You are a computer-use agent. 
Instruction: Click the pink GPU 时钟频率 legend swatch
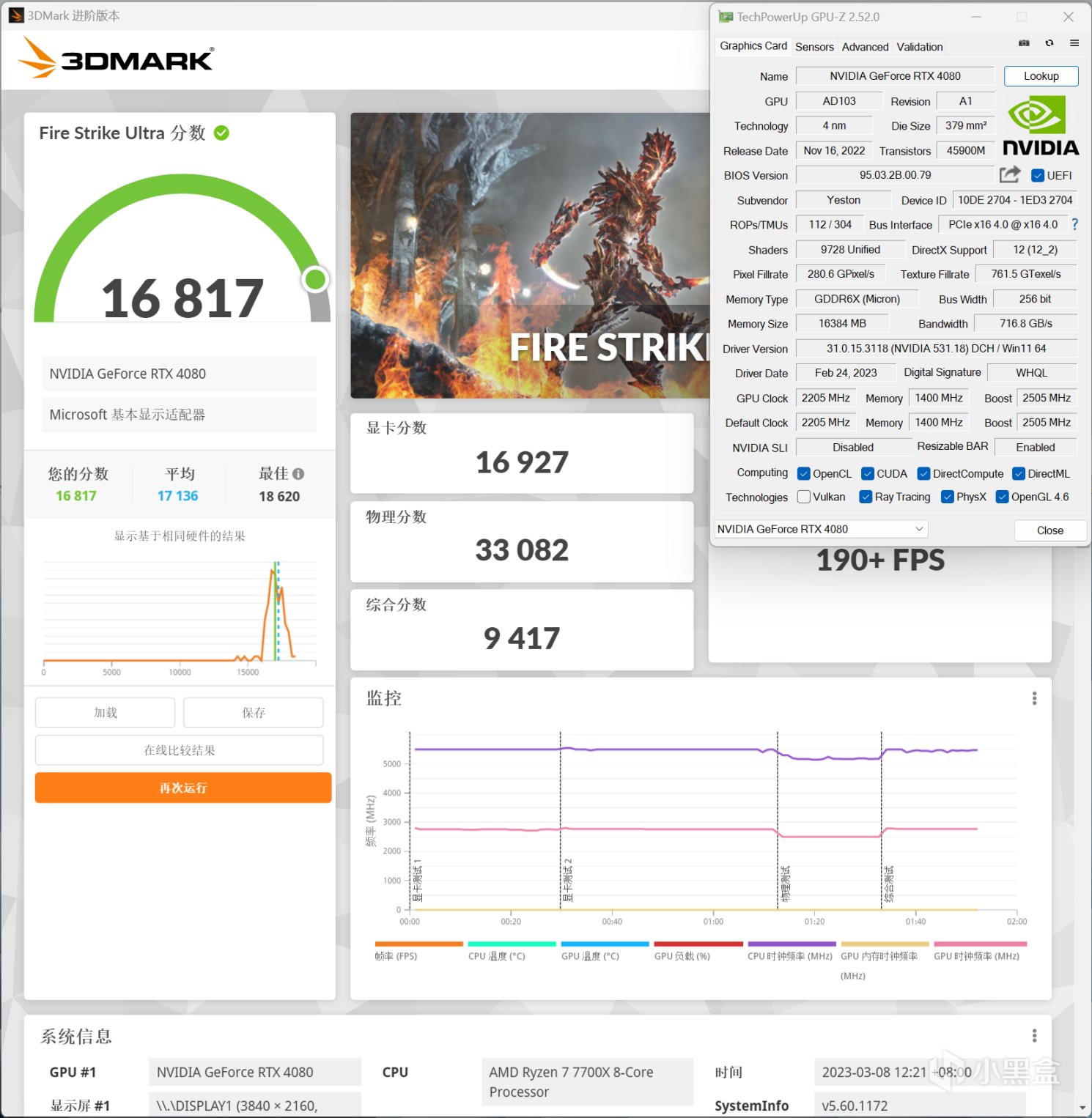[x=980, y=944]
